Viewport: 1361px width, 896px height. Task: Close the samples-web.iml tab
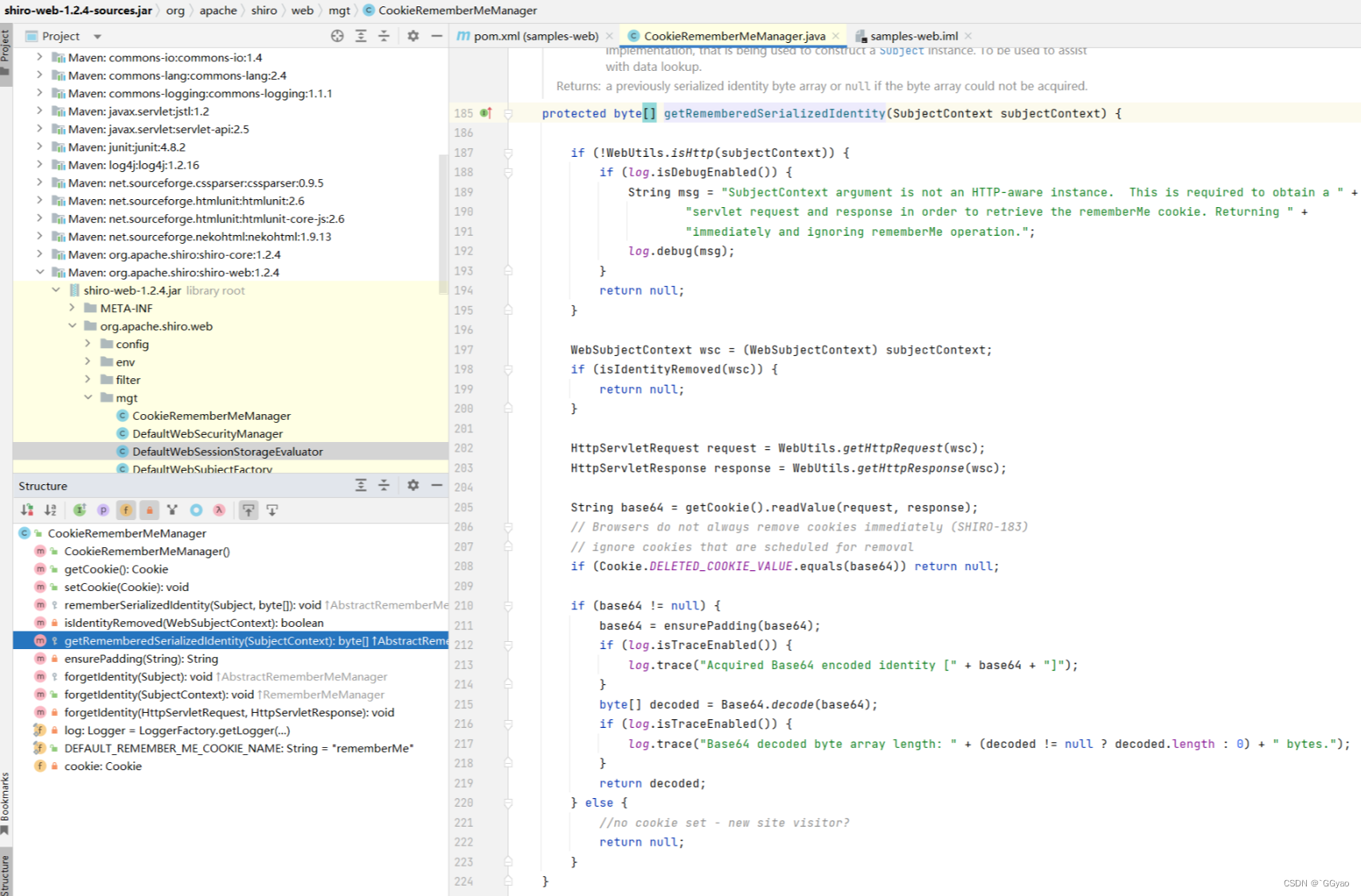tap(968, 36)
